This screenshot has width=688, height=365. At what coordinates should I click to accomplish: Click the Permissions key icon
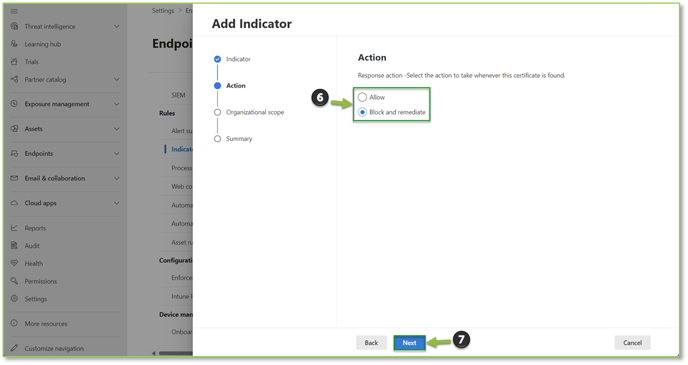14,281
